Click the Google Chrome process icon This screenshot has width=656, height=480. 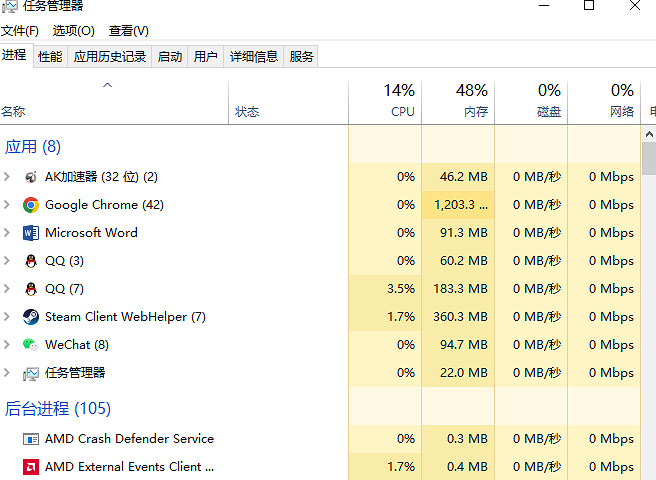tap(31, 205)
